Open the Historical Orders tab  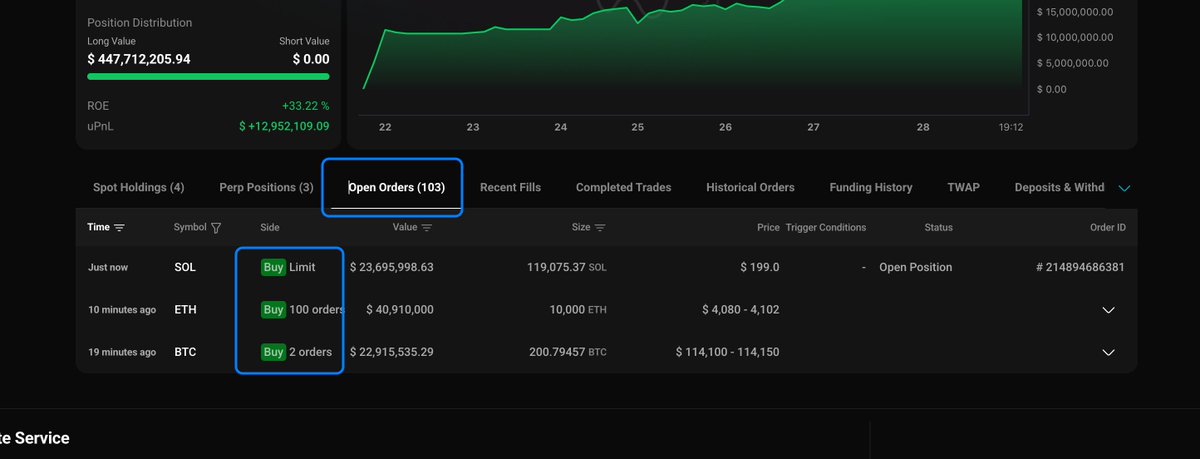pyautogui.click(x=750, y=187)
